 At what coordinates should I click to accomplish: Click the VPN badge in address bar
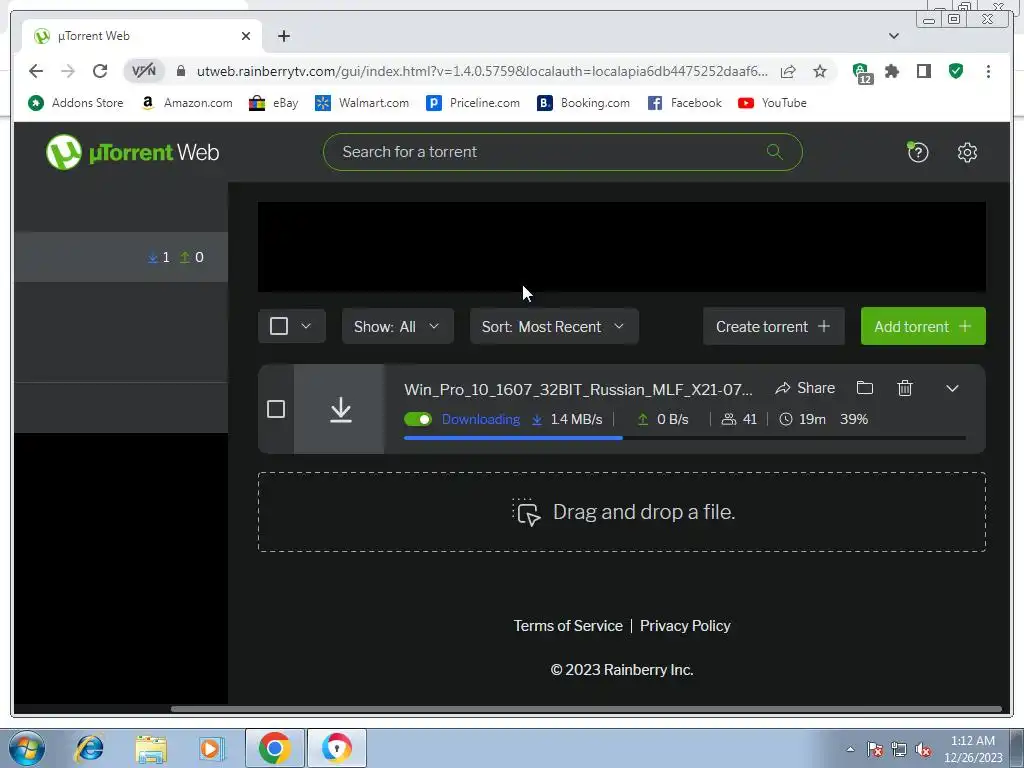click(x=144, y=71)
